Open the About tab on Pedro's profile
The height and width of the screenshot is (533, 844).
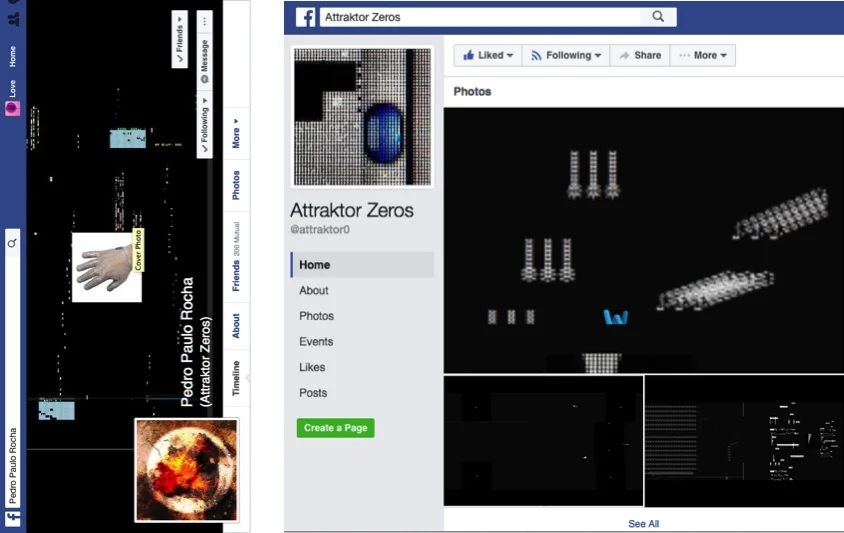(x=236, y=326)
